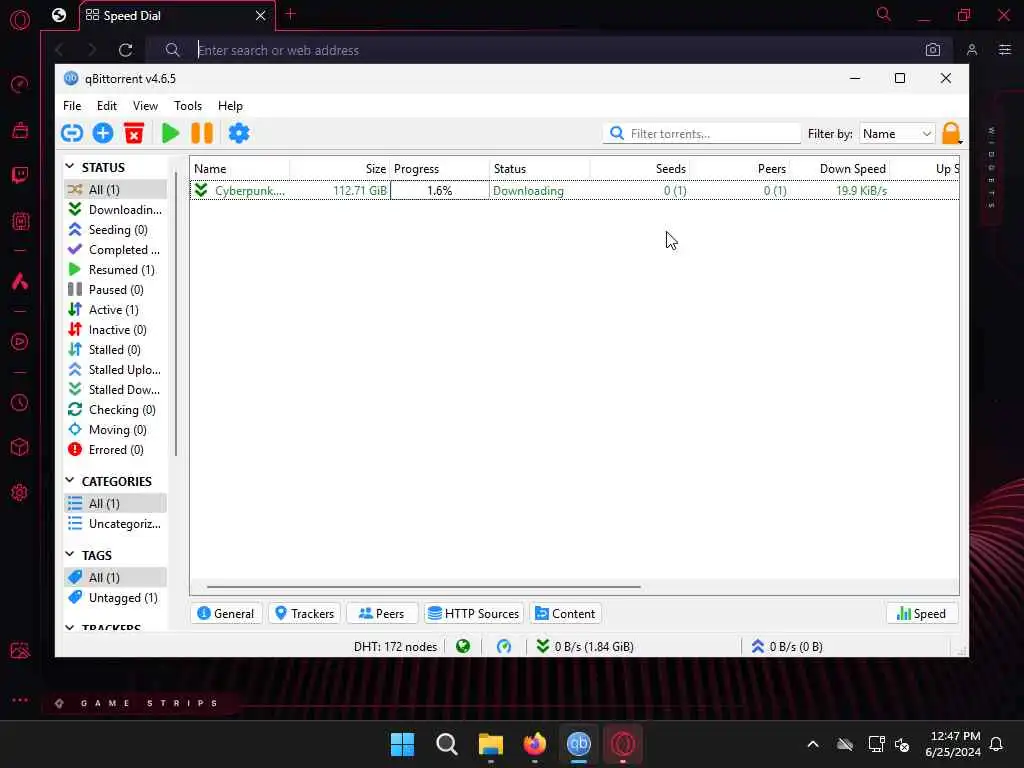Collapse the STATUS section chevron
The height and width of the screenshot is (768, 1024).
pyautogui.click(x=70, y=167)
